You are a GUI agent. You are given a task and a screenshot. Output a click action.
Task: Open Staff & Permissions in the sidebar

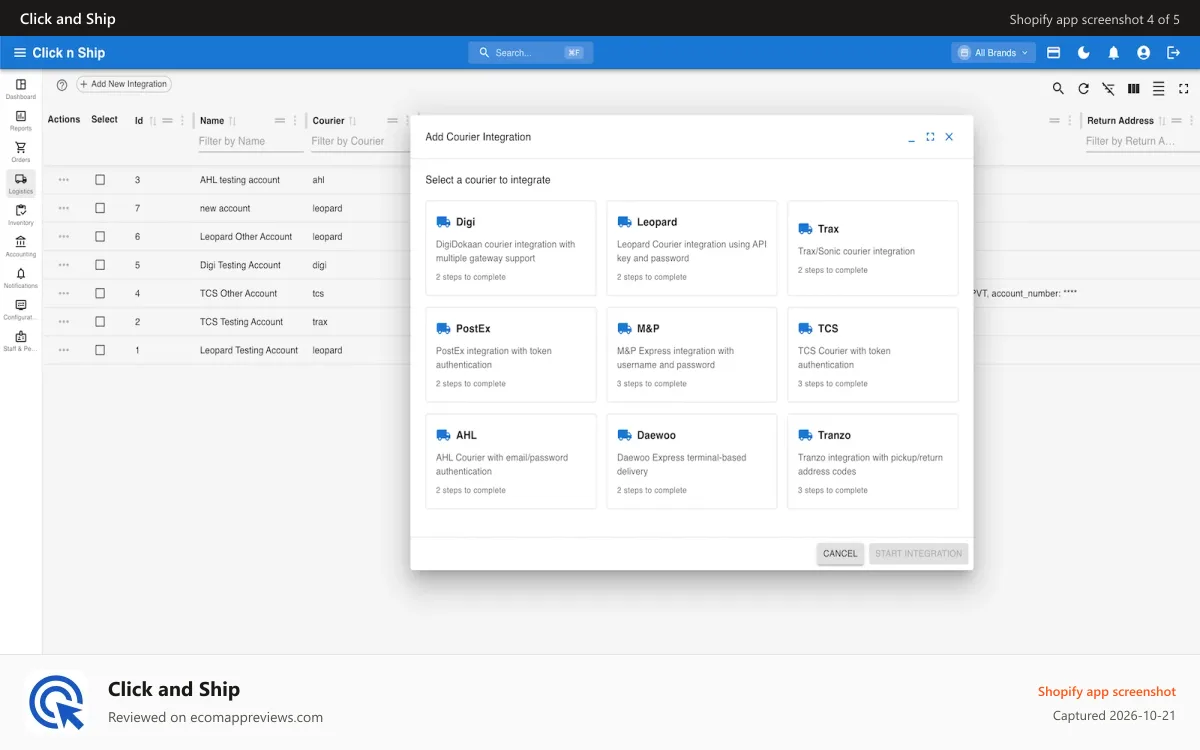tap(21, 341)
